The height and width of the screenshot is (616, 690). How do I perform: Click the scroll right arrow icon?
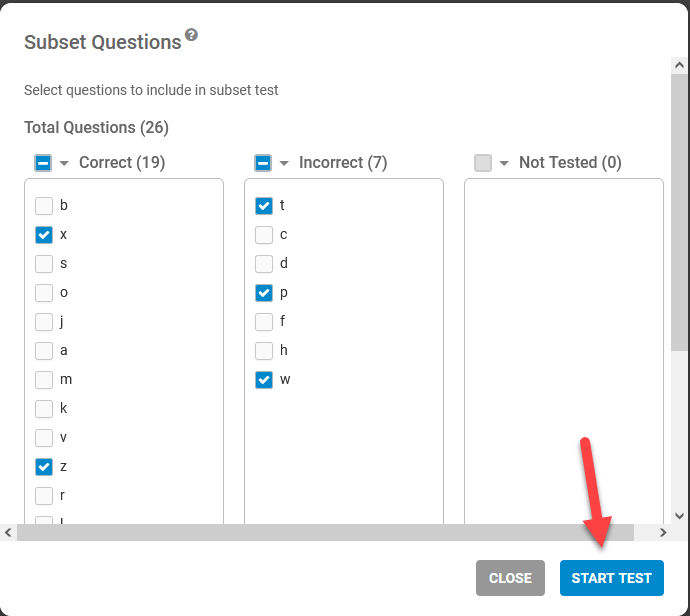[663, 532]
